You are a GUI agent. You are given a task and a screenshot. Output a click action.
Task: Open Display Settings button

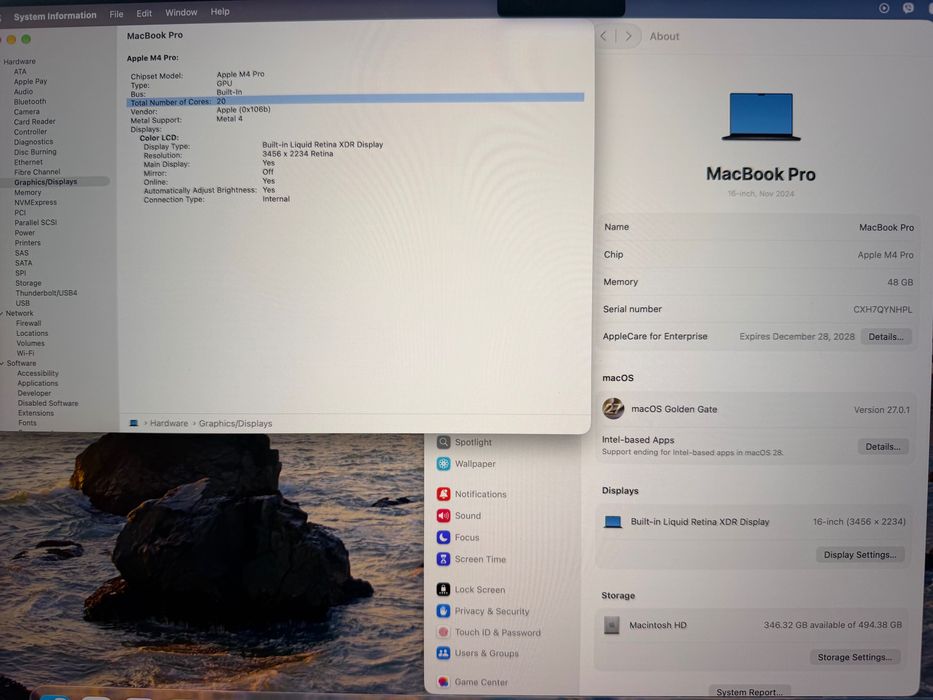point(860,555)
